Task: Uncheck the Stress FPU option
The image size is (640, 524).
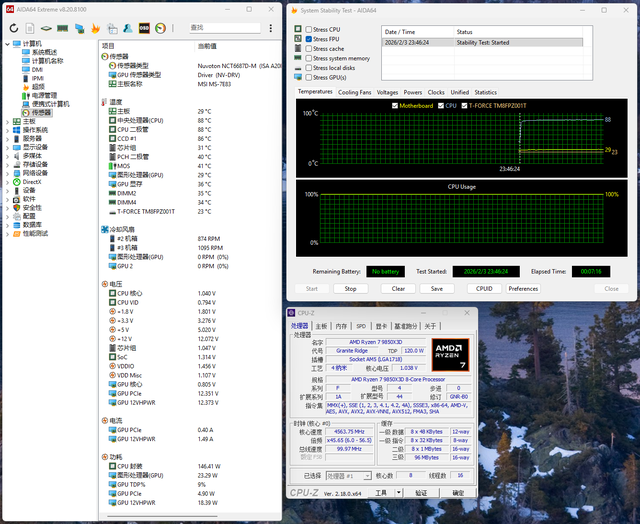Action: point(309,39)
